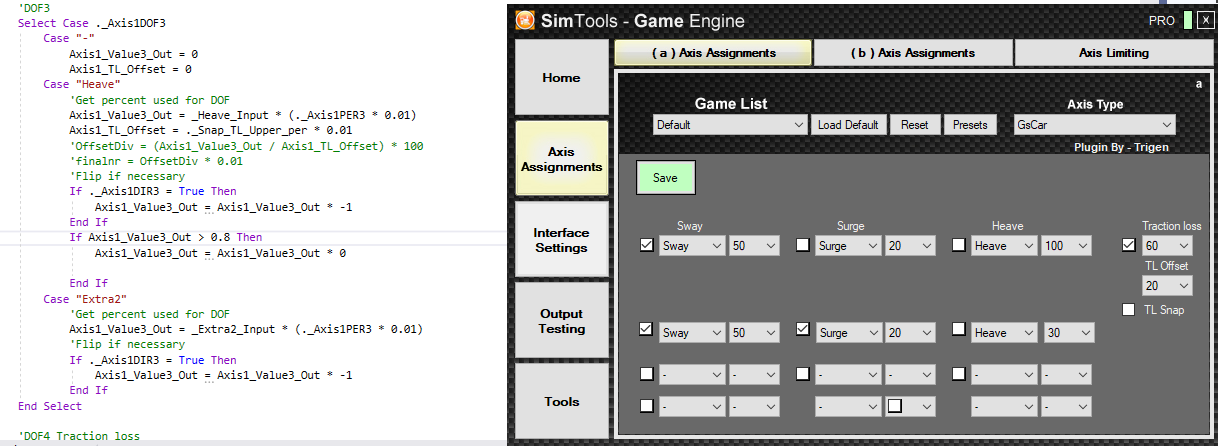
Task: Click the Reset button
Action: pyautogui.click(x=914, y=125)
